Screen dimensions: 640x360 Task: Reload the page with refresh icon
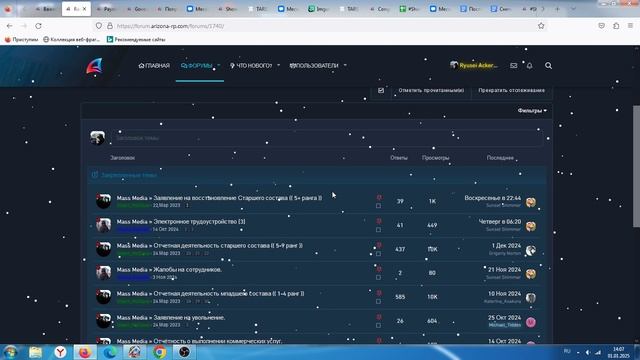click(x=38, y=26)
